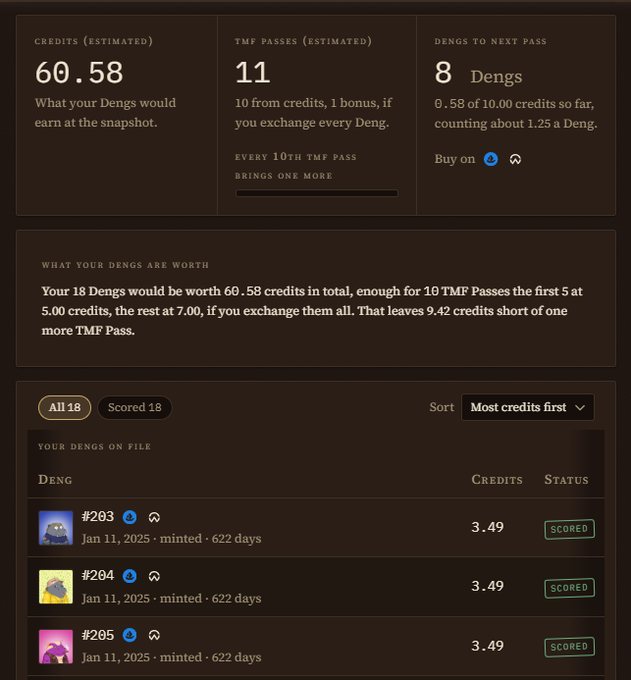Click the 3.49 credits value for #205
Screen dimensions: 631x680
pyautogui.click(x=487, y=646)
